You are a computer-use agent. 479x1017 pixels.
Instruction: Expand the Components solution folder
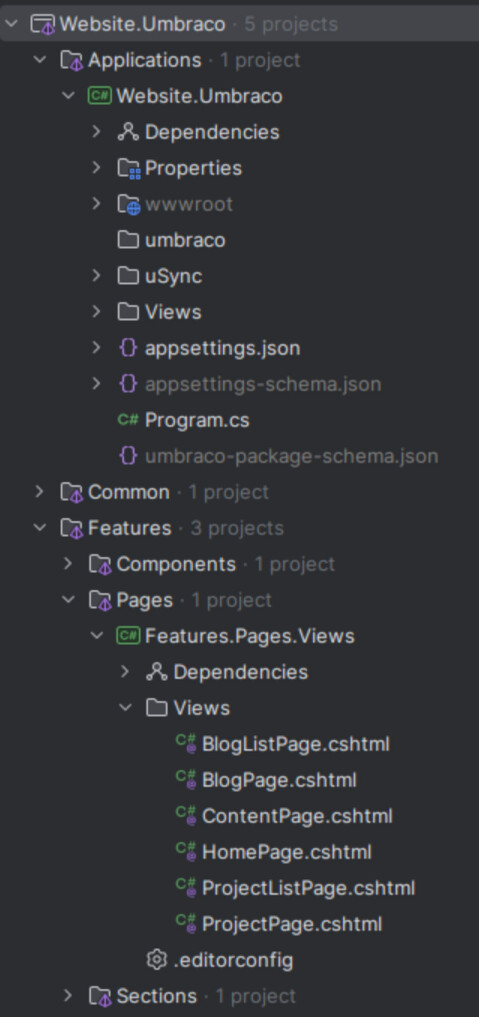click(68, 564)
